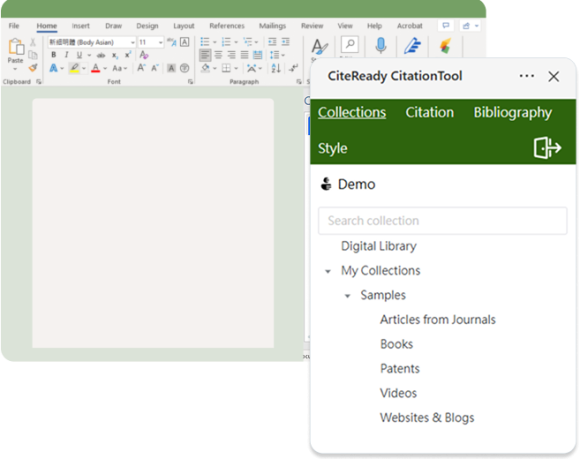Switch to the Bibliography tab
This screenshot has height=459, width=580.
pos(513,112)
